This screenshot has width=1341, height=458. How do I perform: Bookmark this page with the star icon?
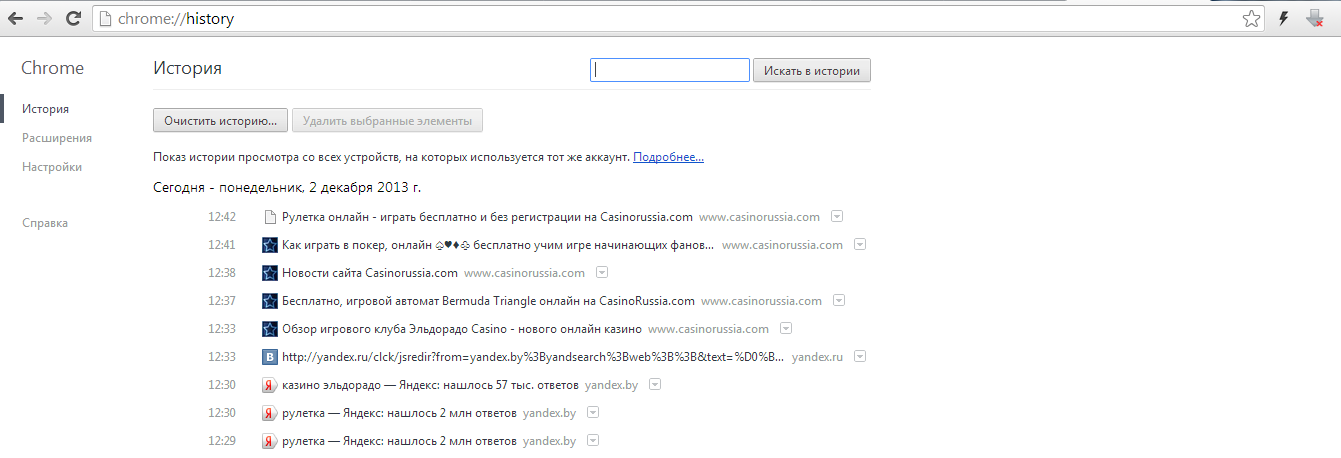[1251, 18]
